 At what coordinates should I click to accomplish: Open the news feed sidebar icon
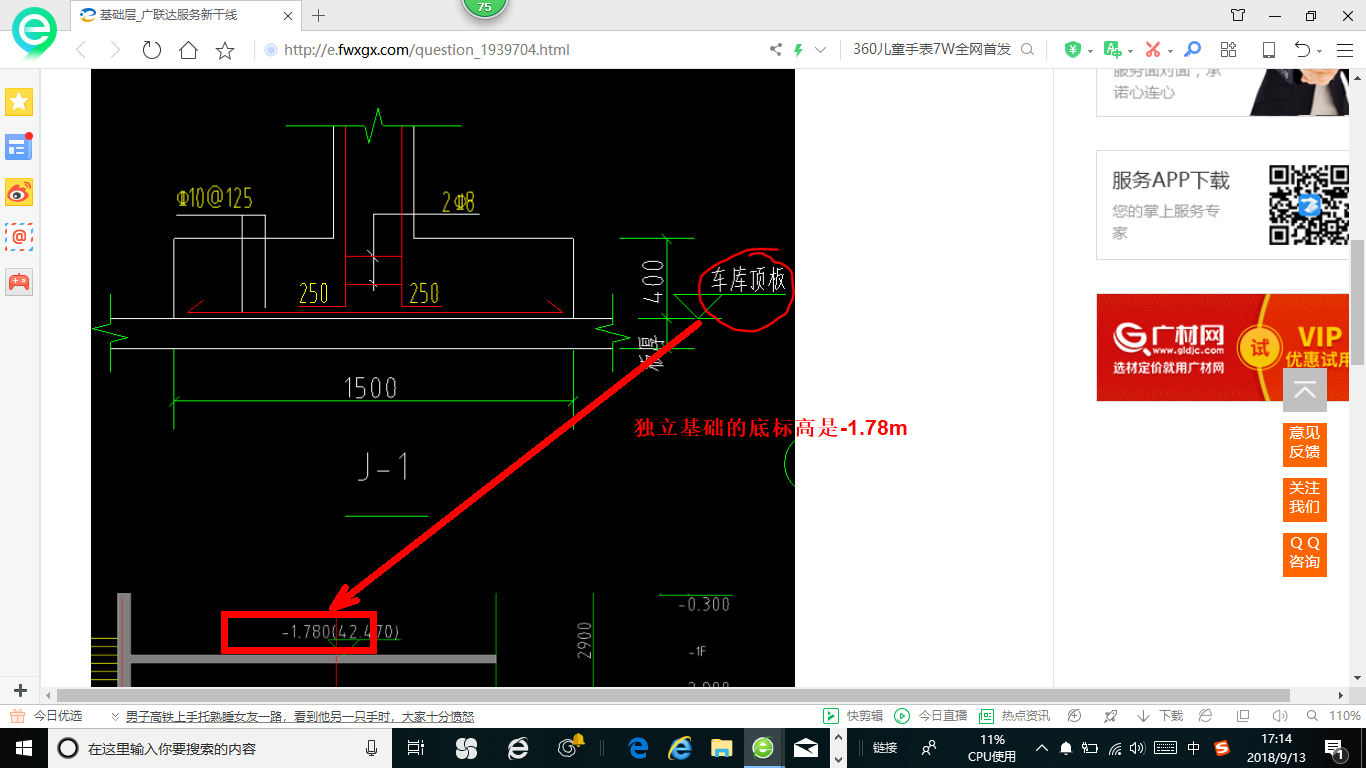coord(19,146)
